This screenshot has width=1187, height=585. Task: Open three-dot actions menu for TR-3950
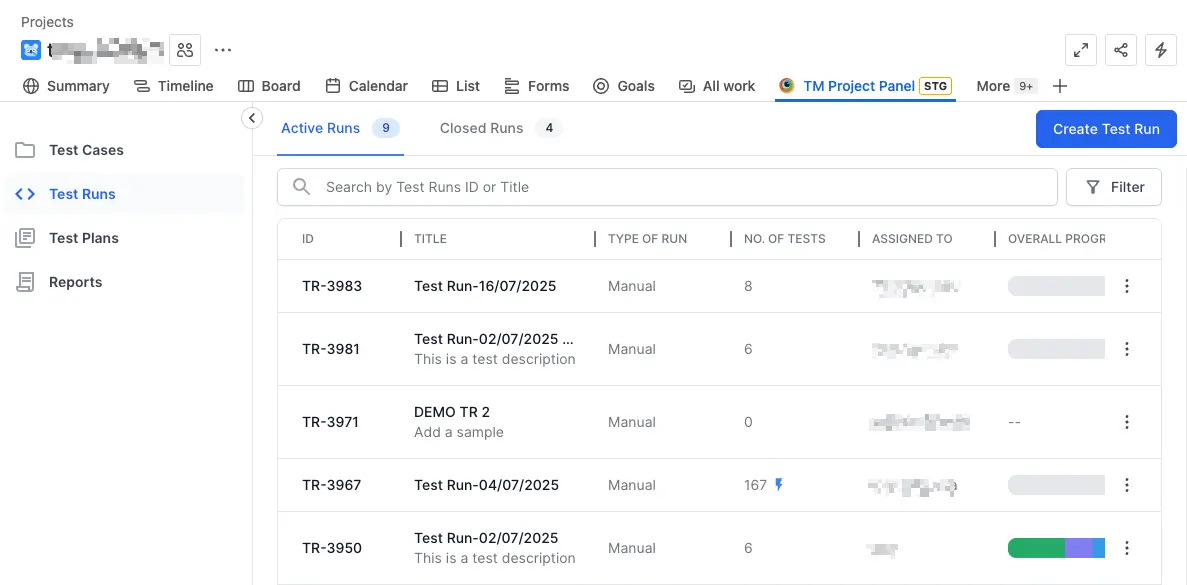point(1127,548)
